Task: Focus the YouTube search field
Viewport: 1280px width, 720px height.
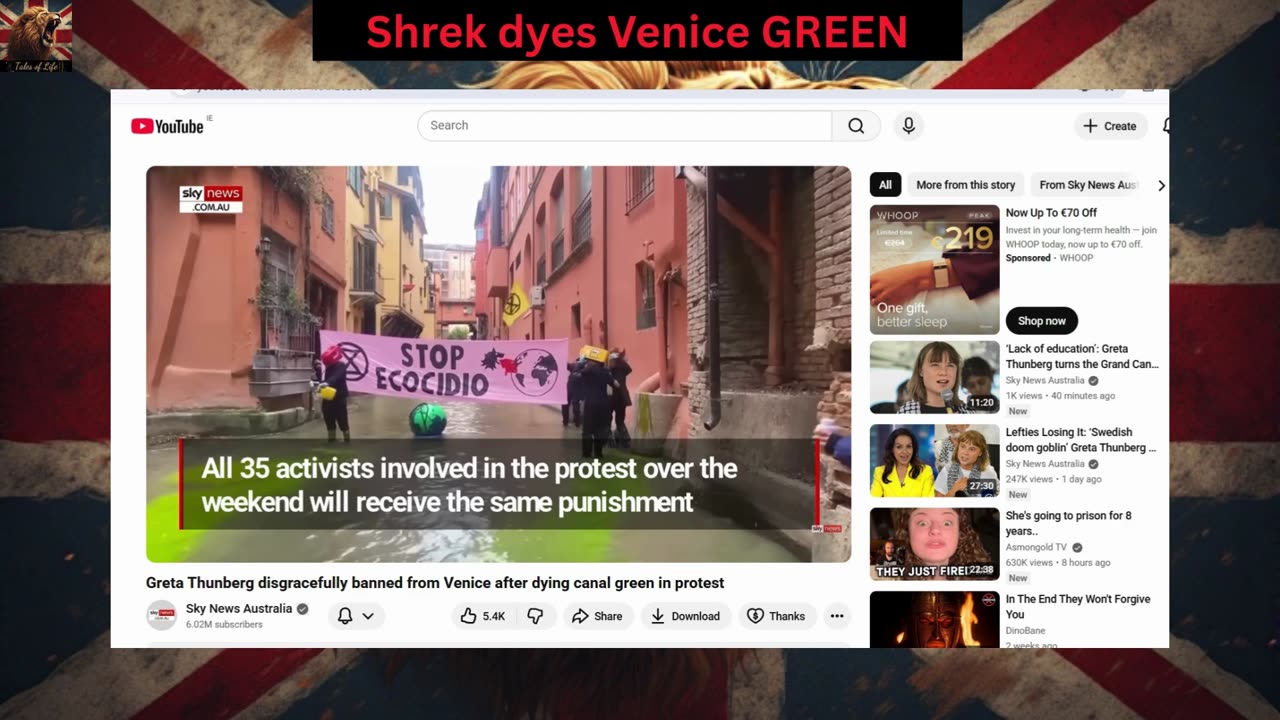Action: [x=625, y=125]
